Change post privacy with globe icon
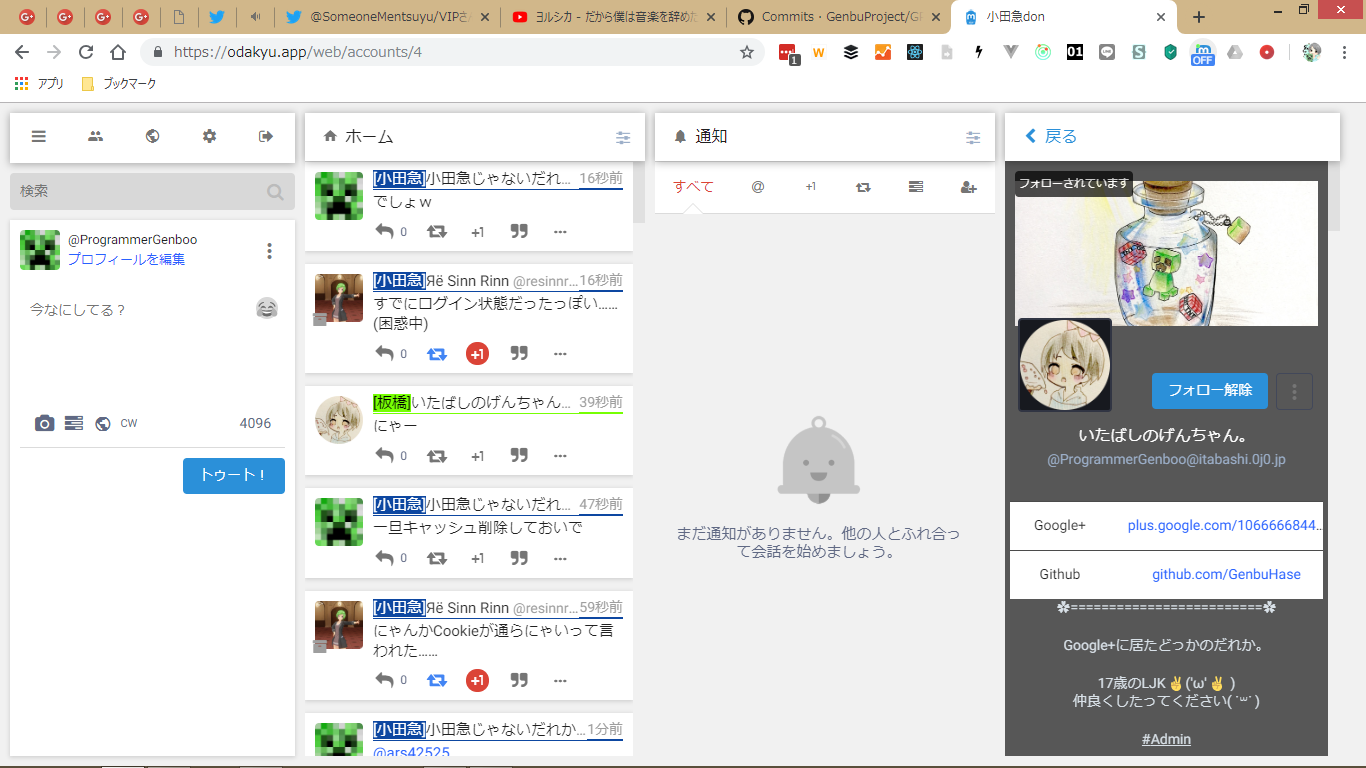1366x768 pixels. (102, 424)
